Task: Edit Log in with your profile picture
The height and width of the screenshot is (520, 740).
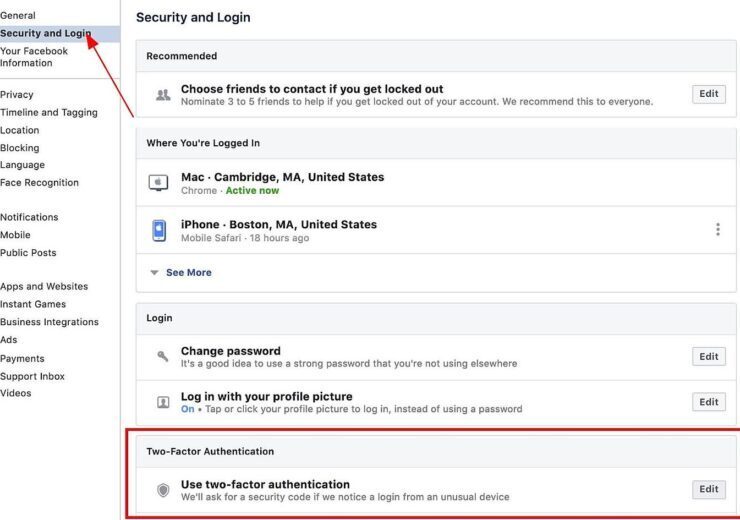Action: pos(709,402)
